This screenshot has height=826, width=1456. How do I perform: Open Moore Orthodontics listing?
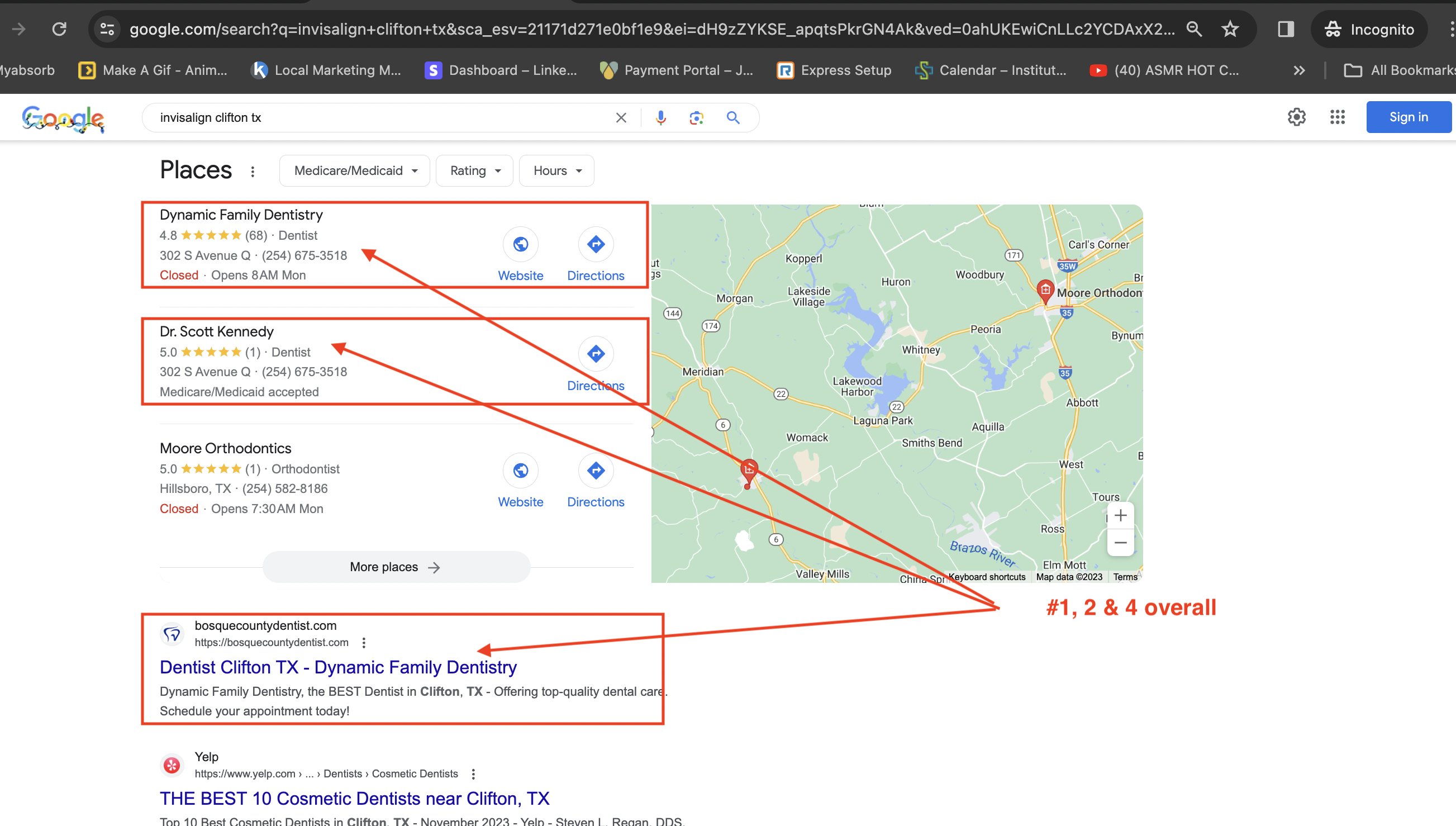pos(225,448)
